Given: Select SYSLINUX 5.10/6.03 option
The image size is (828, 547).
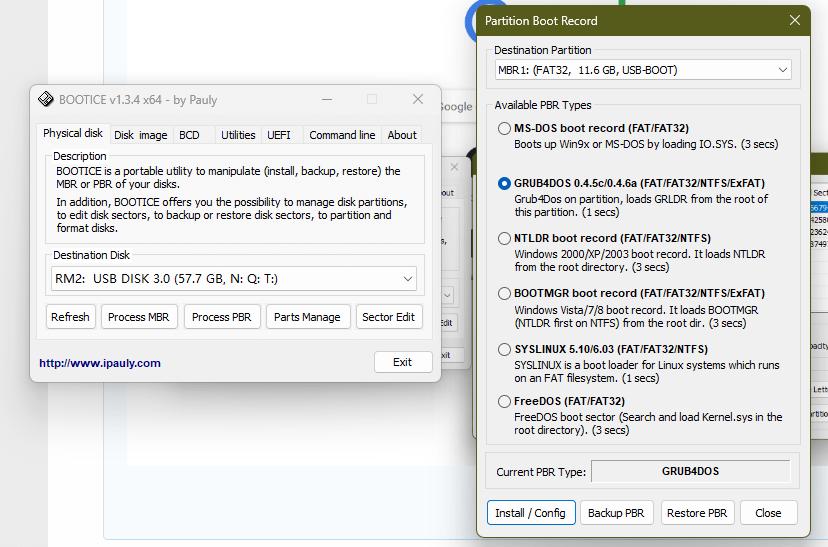Looking at the screenshot, I should coord(505,349).
